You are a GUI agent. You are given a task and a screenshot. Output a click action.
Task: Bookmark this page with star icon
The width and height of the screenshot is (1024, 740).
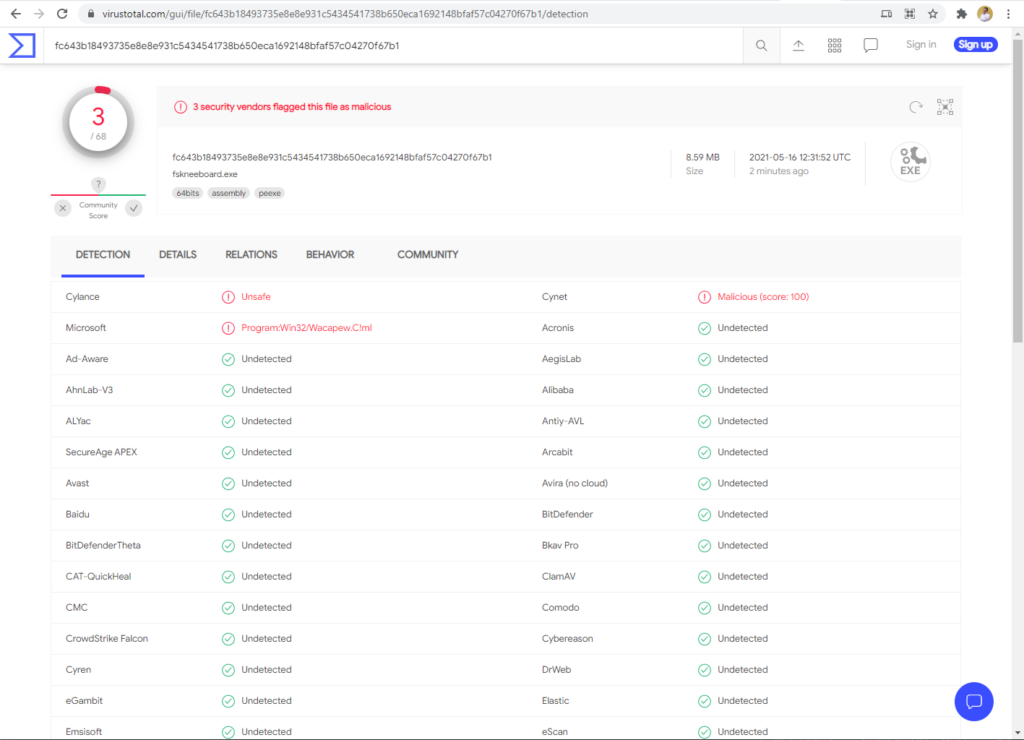coord(933,14)
